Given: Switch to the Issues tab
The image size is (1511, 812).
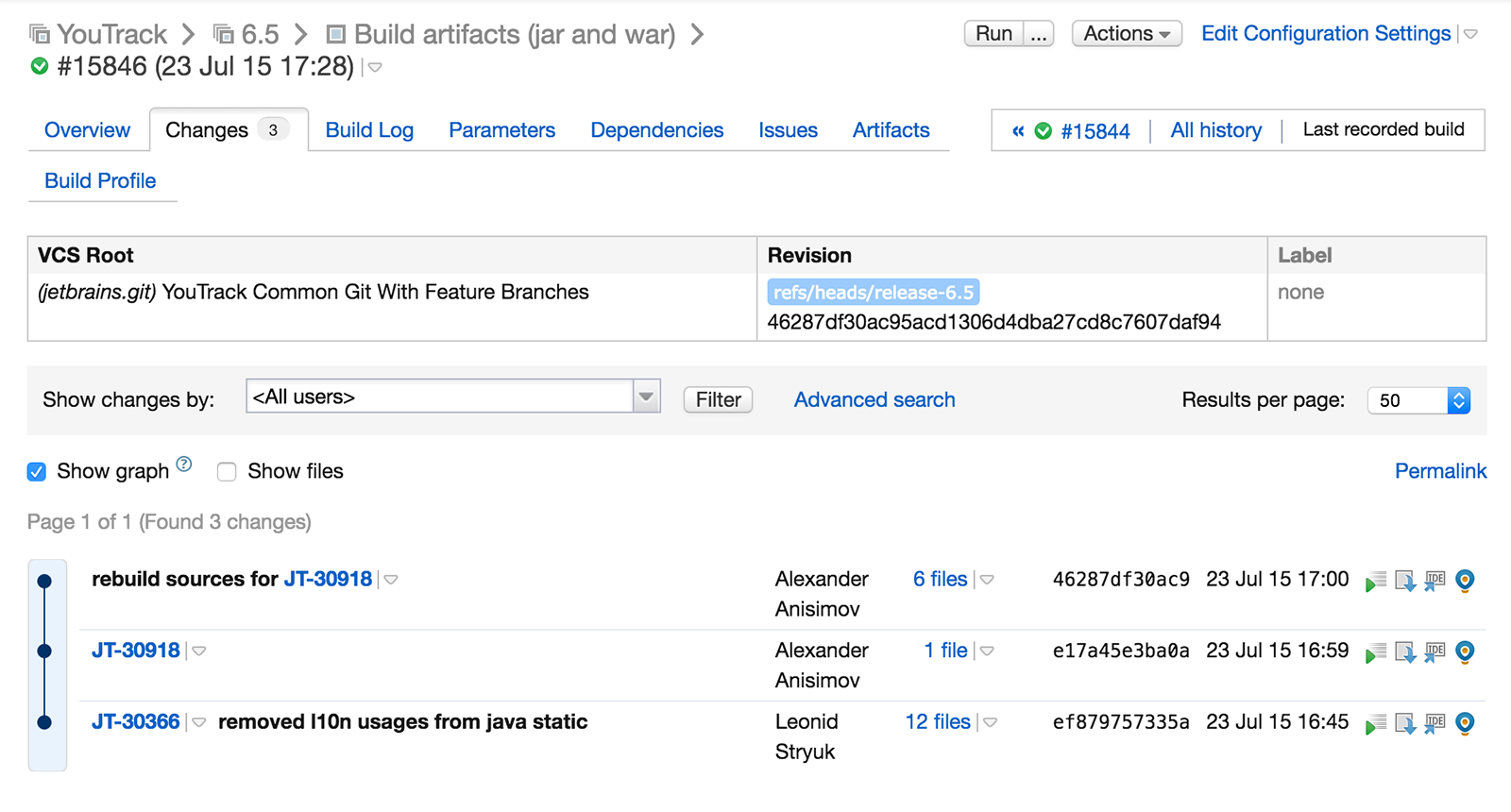Looking at the screenshot, I should [x=788, y=130].
